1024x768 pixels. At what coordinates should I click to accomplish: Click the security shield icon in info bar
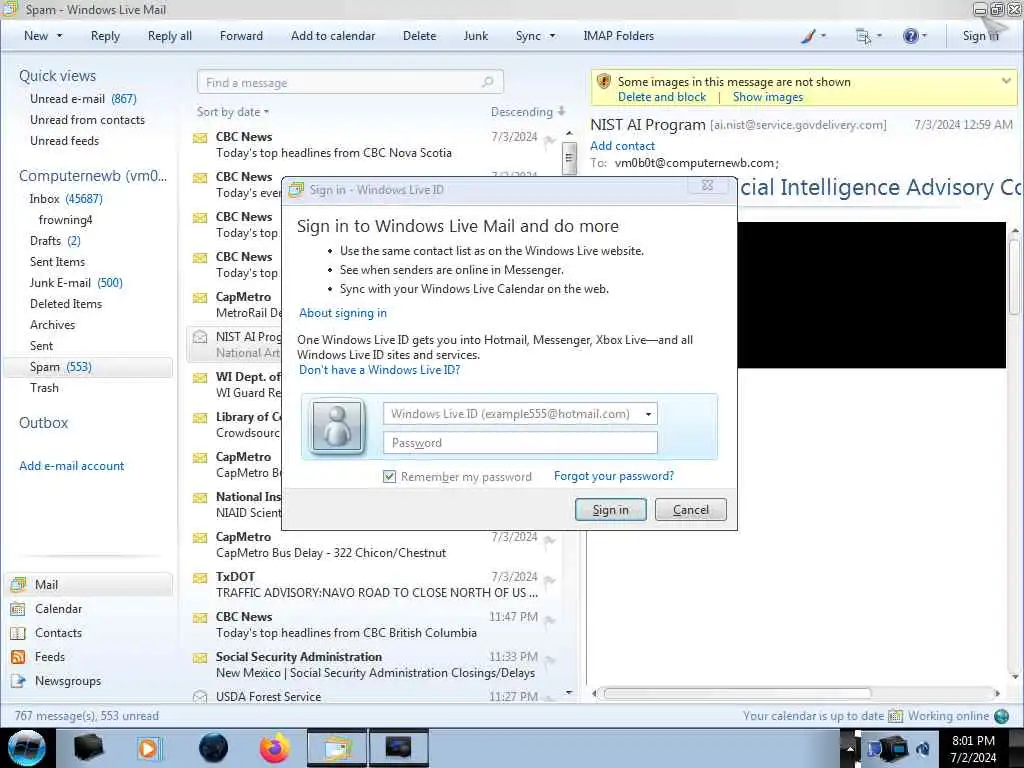click(603, 82)
